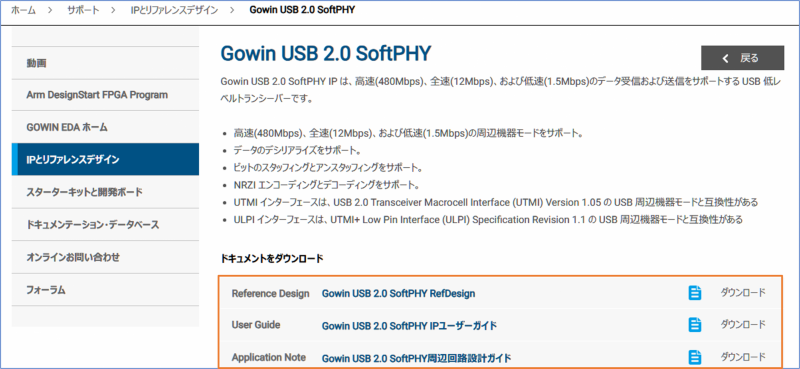Image resolution: width=800 pixels, height=369 pixels.
Task: Open Gowin USB 2.0 SoftPHY RefDesign link
Action: click(398, 293)
